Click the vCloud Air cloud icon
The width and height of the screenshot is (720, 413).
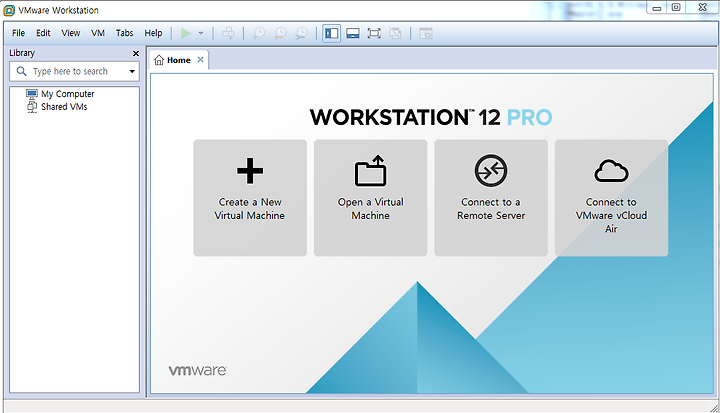click(x=611, y=171)
